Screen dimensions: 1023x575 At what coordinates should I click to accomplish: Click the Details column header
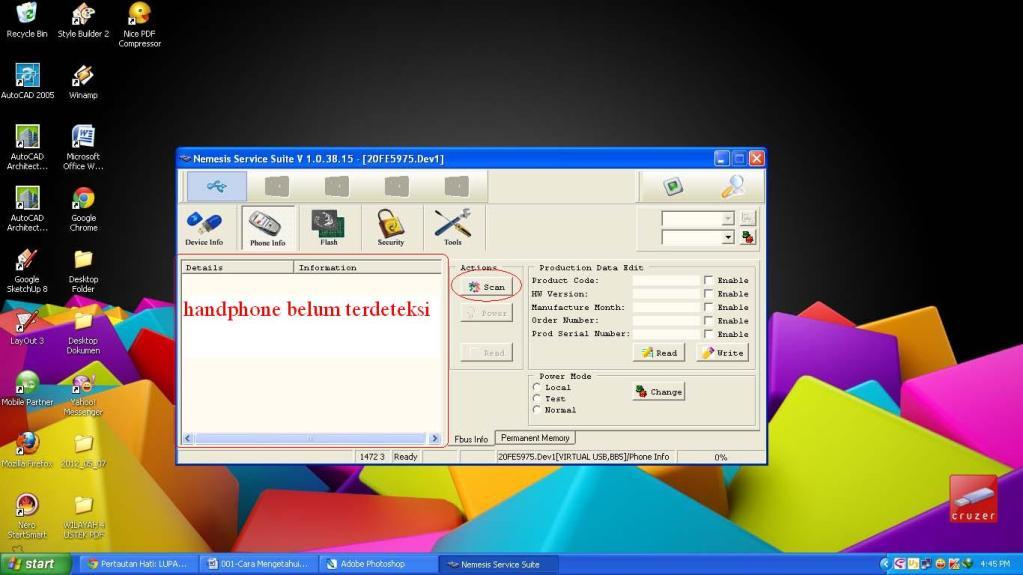coord(237,268)
